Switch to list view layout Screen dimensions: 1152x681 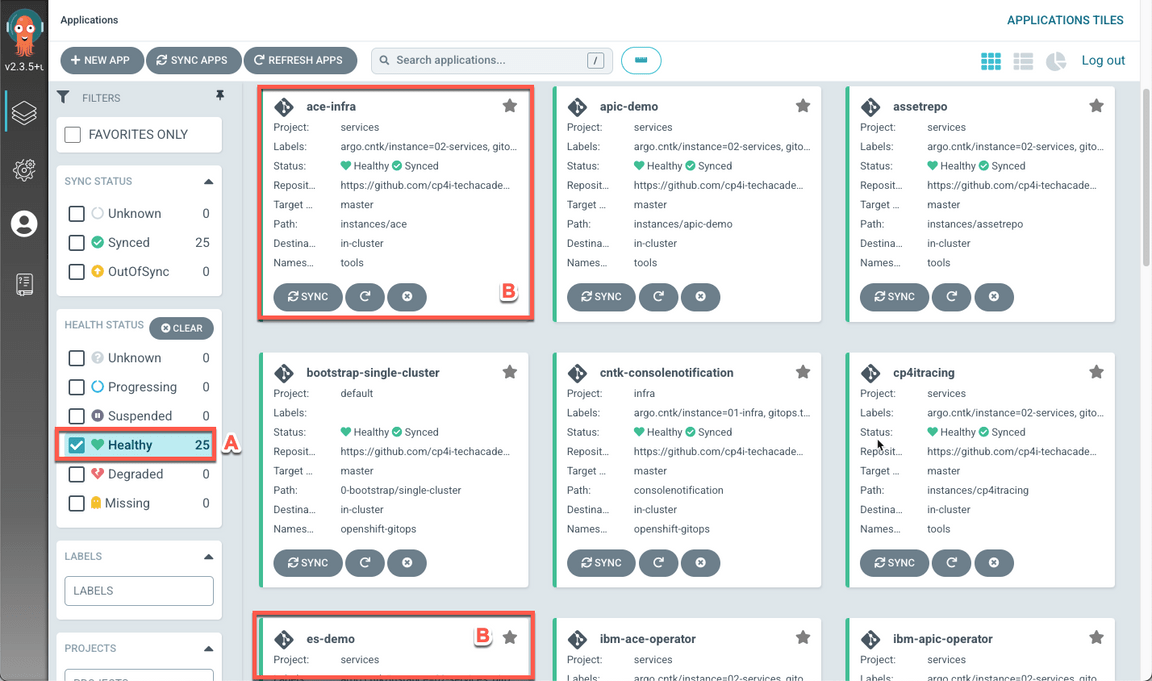point(1023,61)
